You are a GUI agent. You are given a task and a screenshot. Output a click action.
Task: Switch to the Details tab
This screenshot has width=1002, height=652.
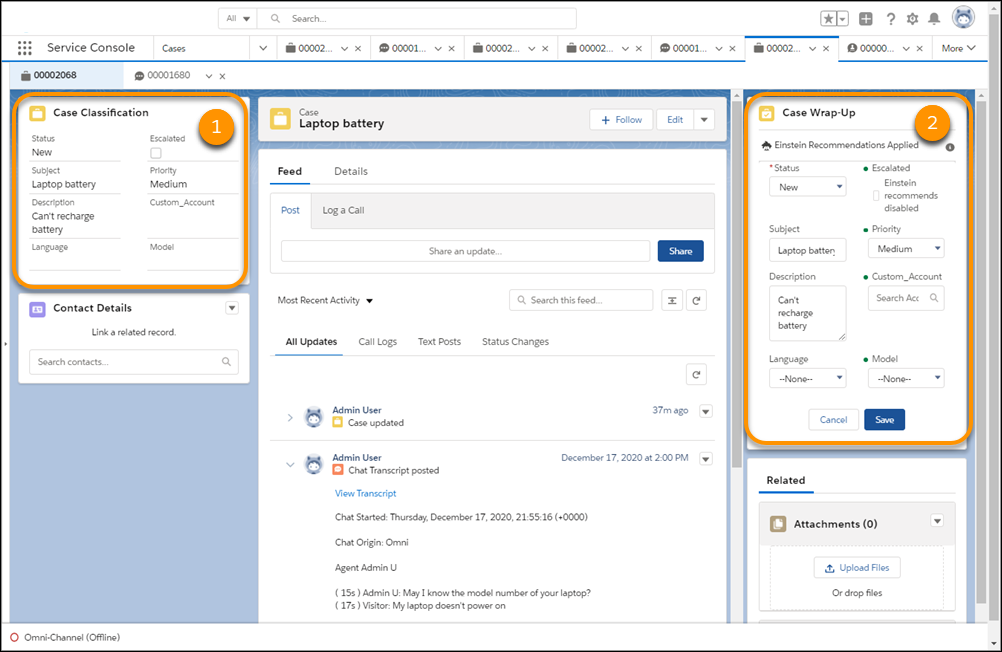click(351, 171)
